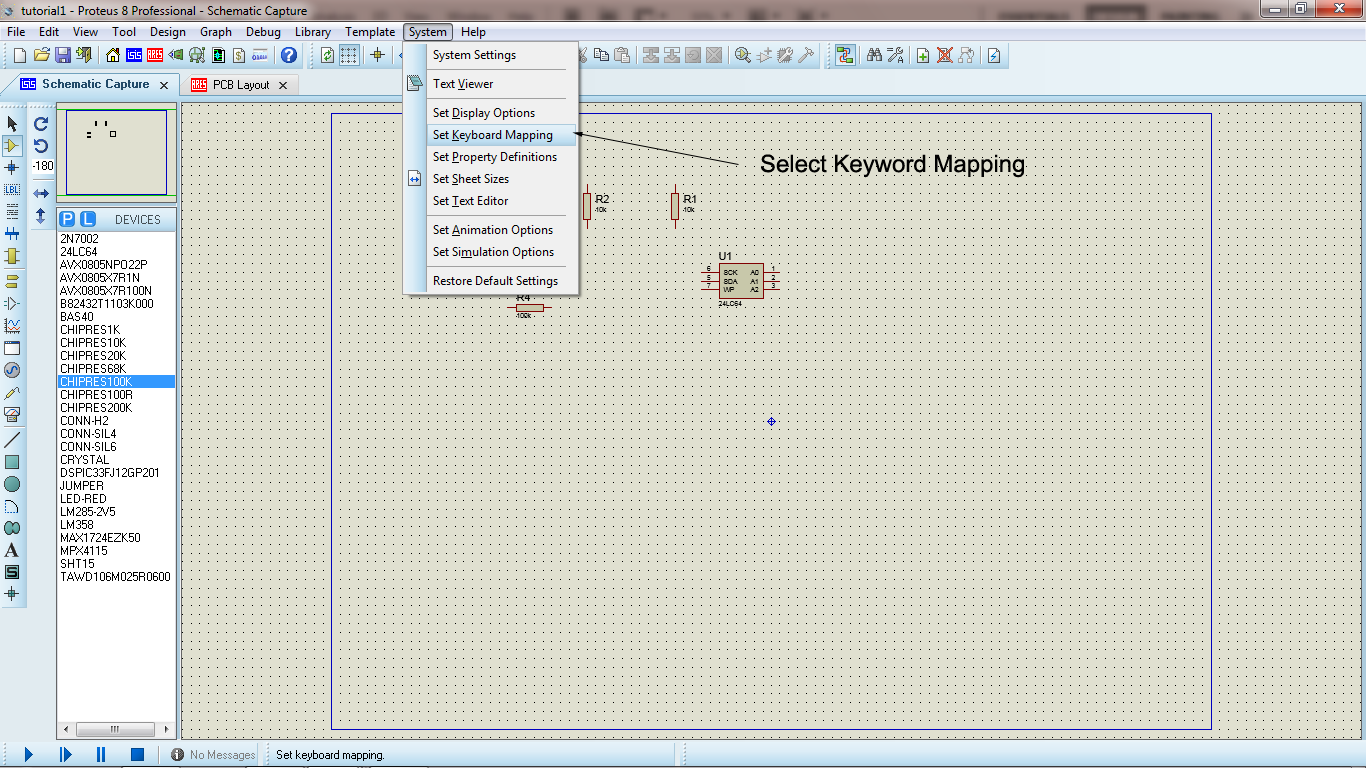Toggle the grid display toolbar button

[349, 55]
